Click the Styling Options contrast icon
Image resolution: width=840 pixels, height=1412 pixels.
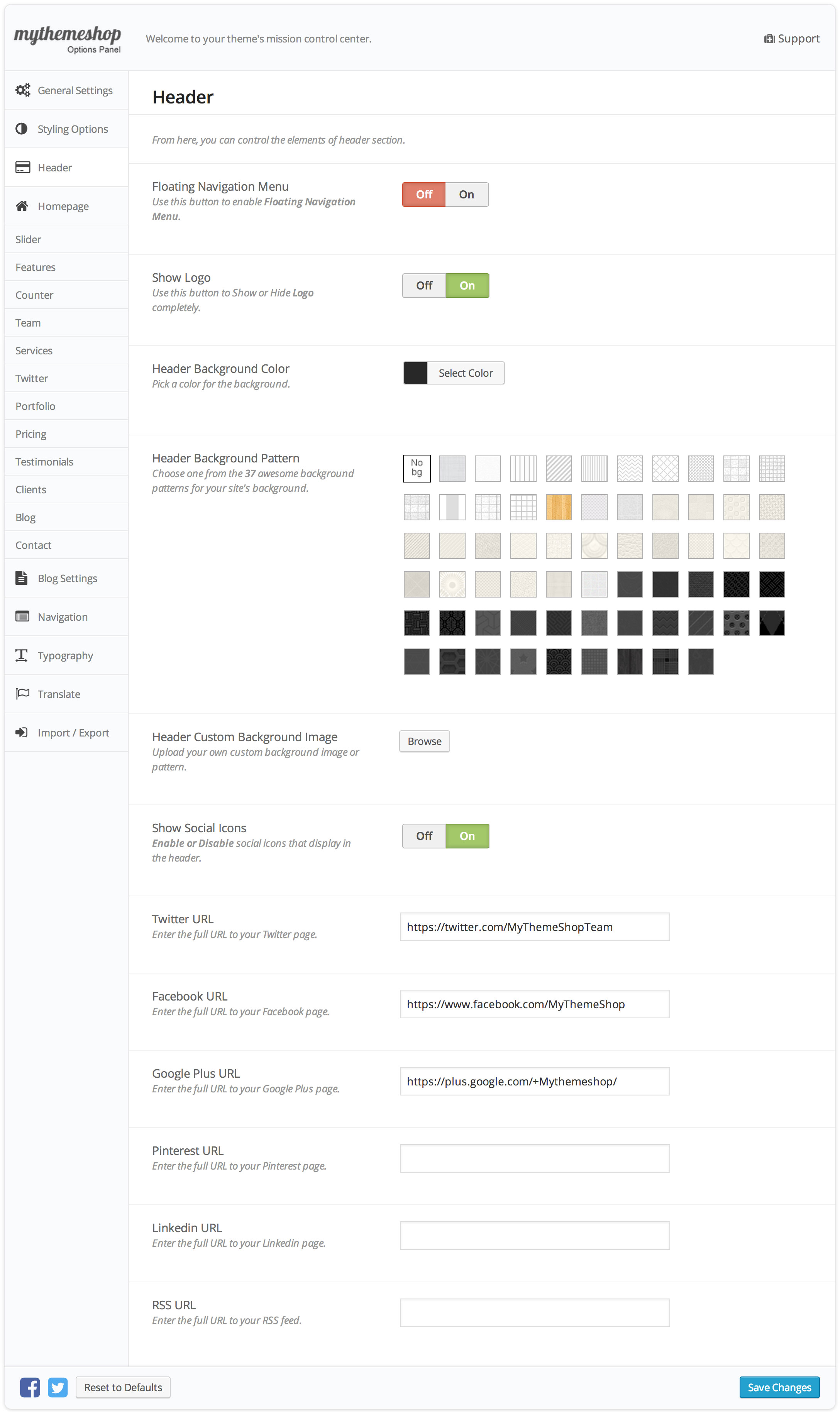click(x=22, y=129)
